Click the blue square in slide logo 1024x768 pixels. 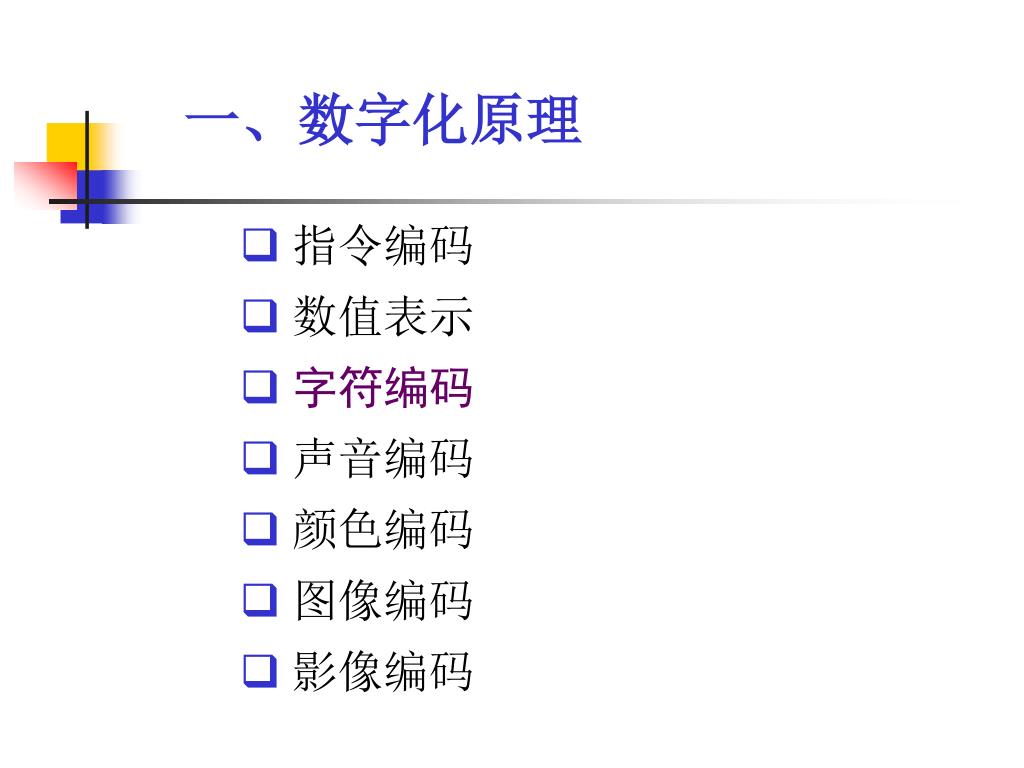click(x=98, y=197)
